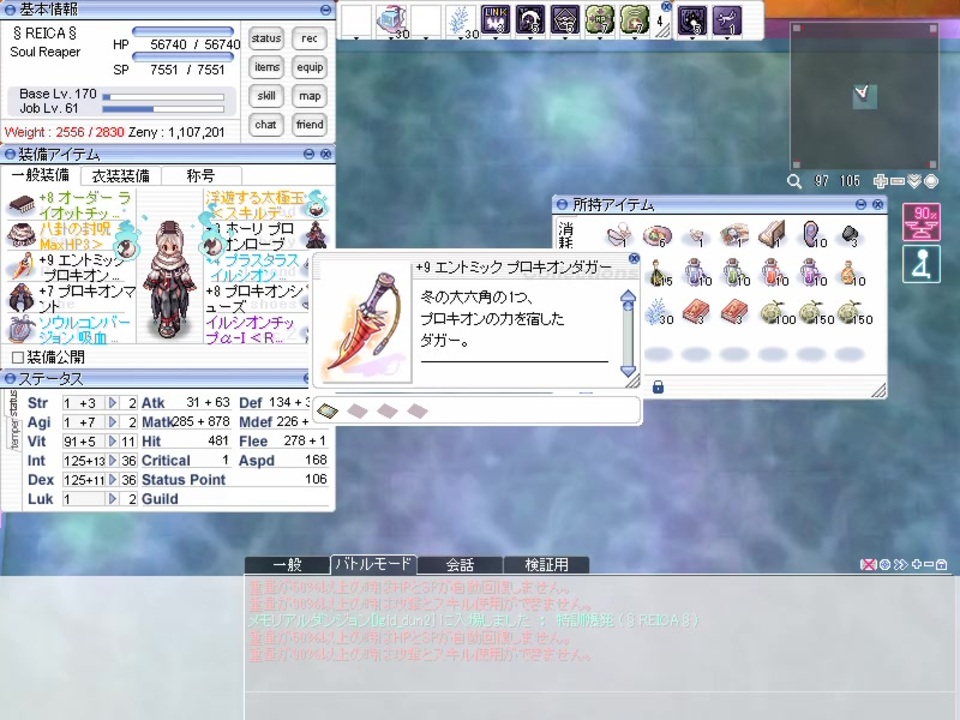Viewport: 960px width, 720px height.
Task: Use the airplane skill icon on hotbar
Action: pyautogui.click(x=727, y=20)
